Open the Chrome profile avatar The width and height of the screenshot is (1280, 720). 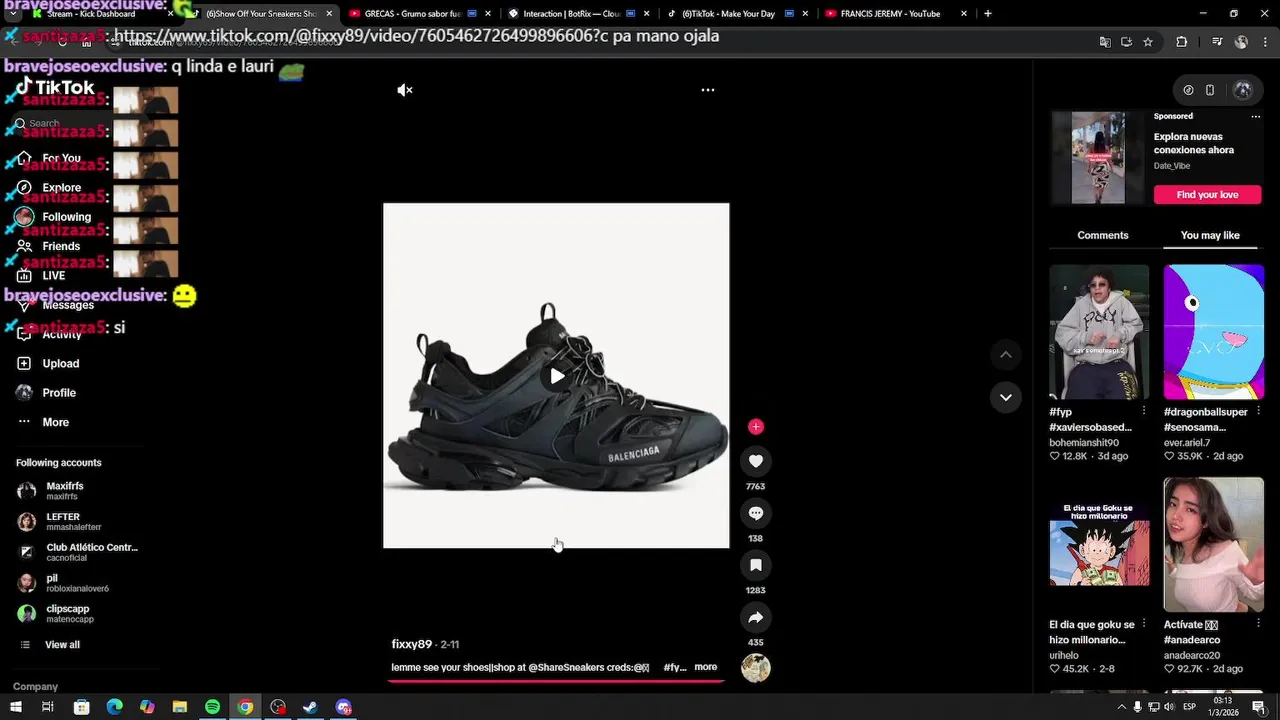click(x=1241, y=42)
